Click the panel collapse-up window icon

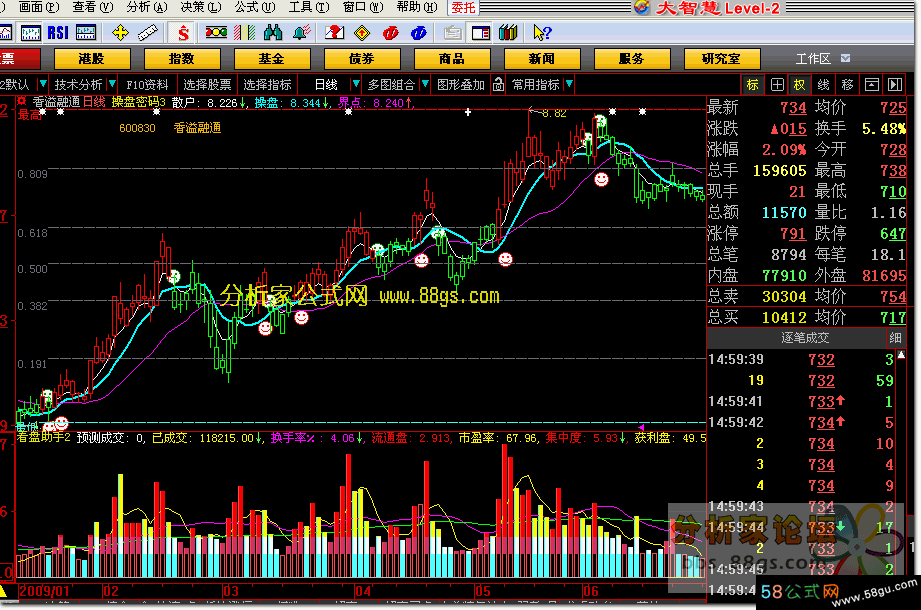872,85
